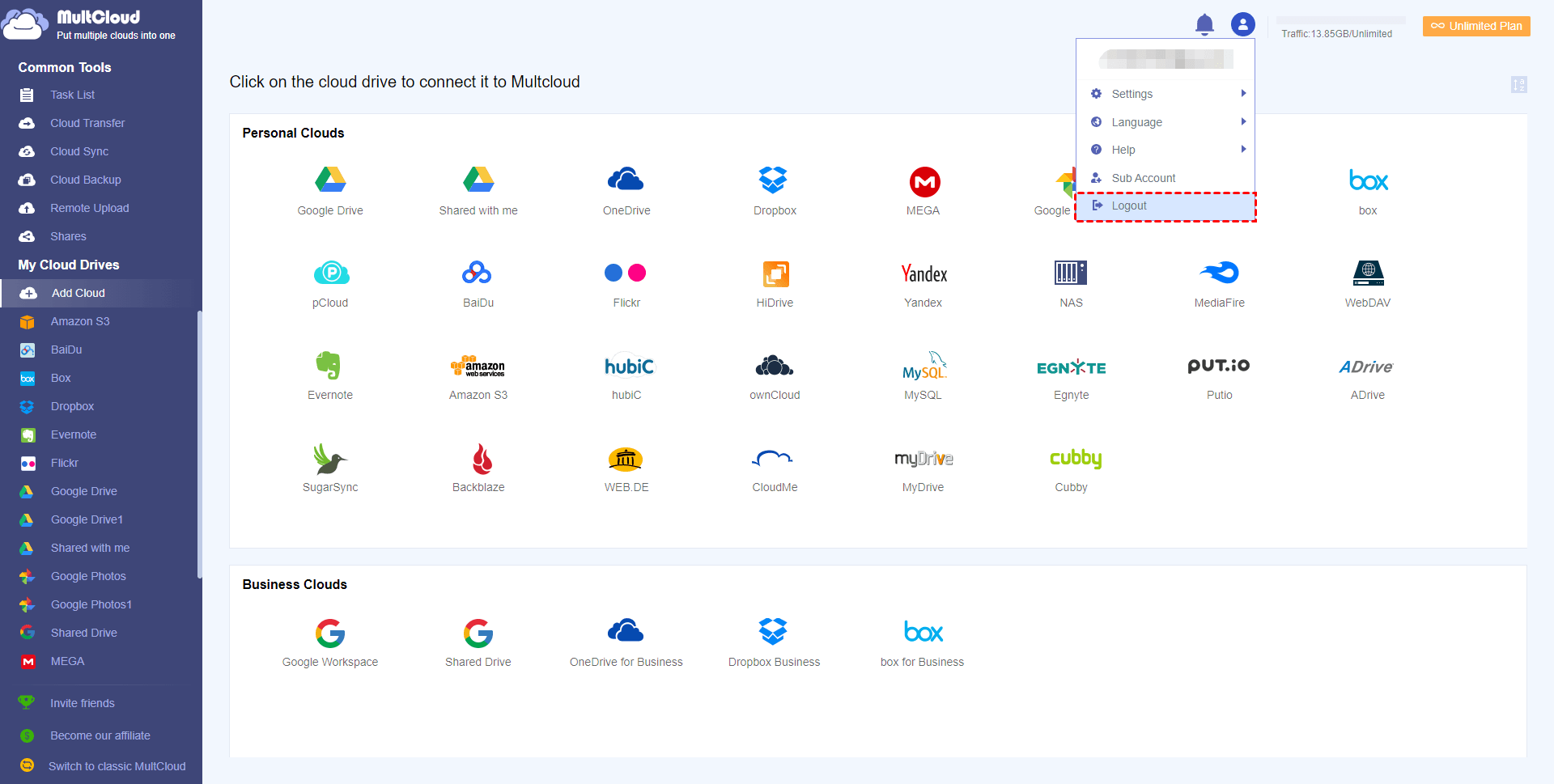Add the box for Business icon

coord(923,632)
